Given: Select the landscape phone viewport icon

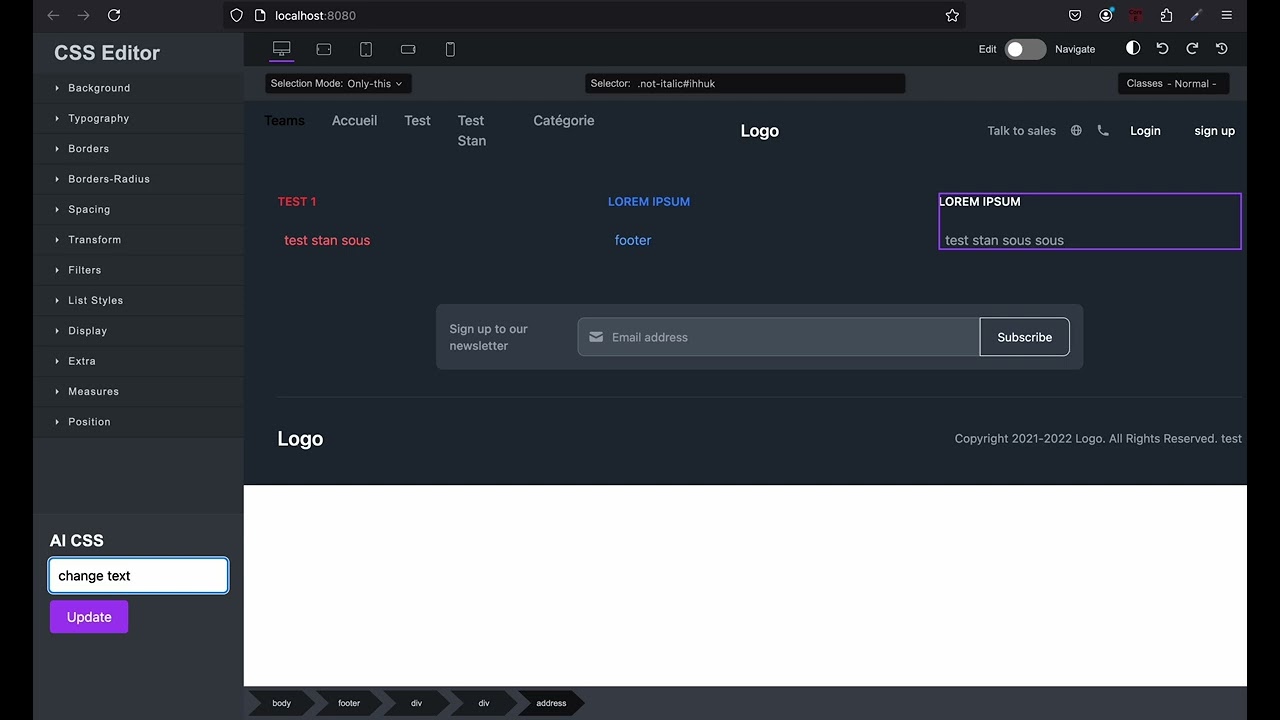Looking at the screenshot, I should pos(408,49).
